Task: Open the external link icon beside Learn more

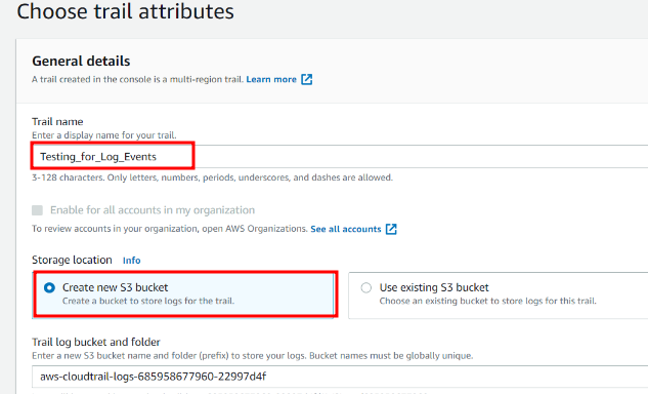Action: [x=307, y=79]
